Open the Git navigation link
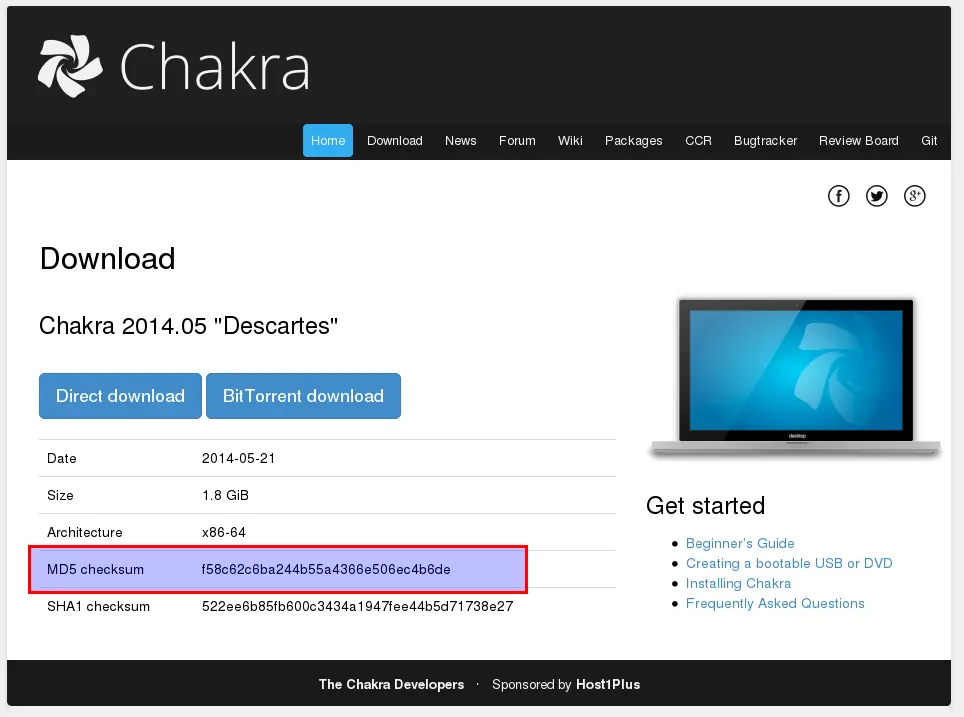The height and width of the screenshot is (717, 964). (929, 141)
